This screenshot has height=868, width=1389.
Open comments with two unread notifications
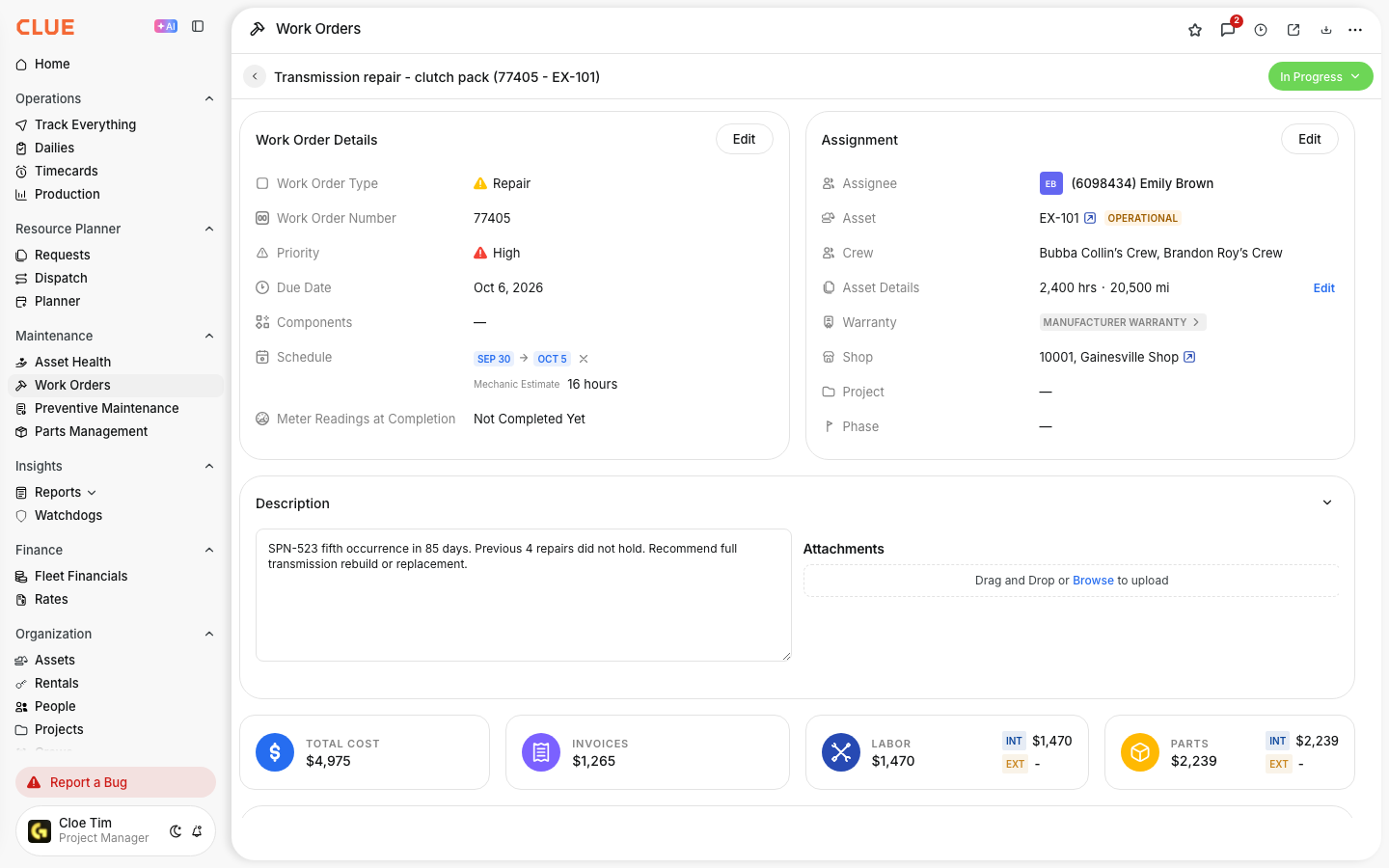(1228, 30)
